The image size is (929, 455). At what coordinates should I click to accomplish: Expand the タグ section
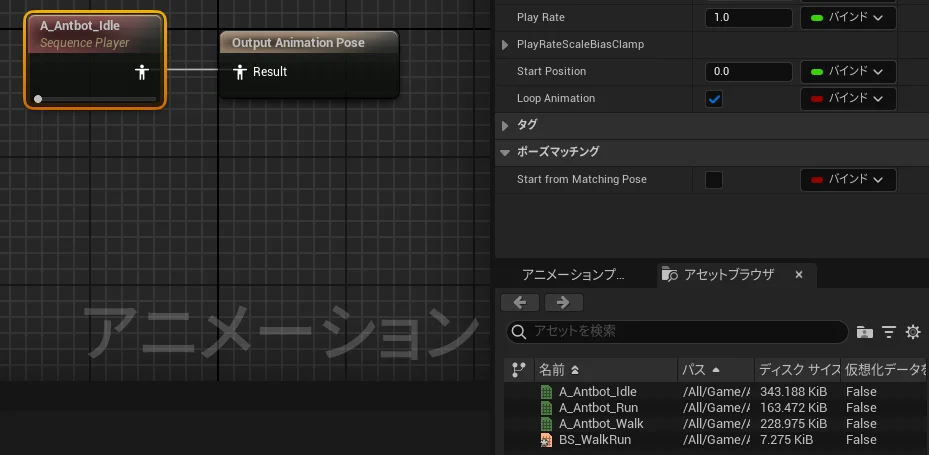click(x=505, y=125)
